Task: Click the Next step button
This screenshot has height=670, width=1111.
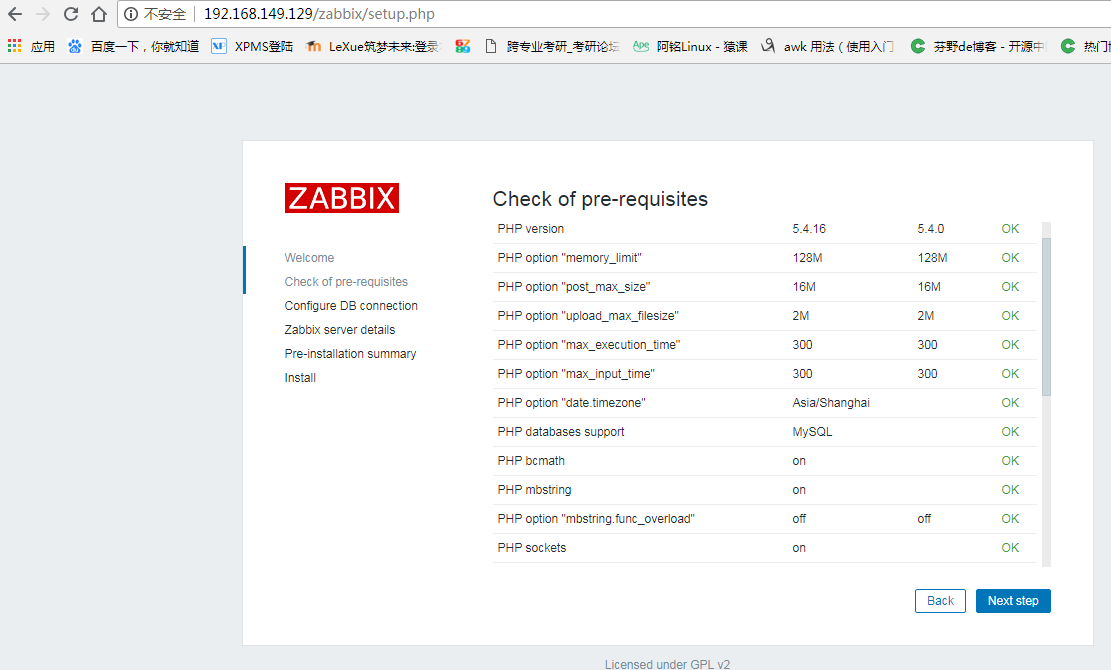Action: click(1013, 601)
